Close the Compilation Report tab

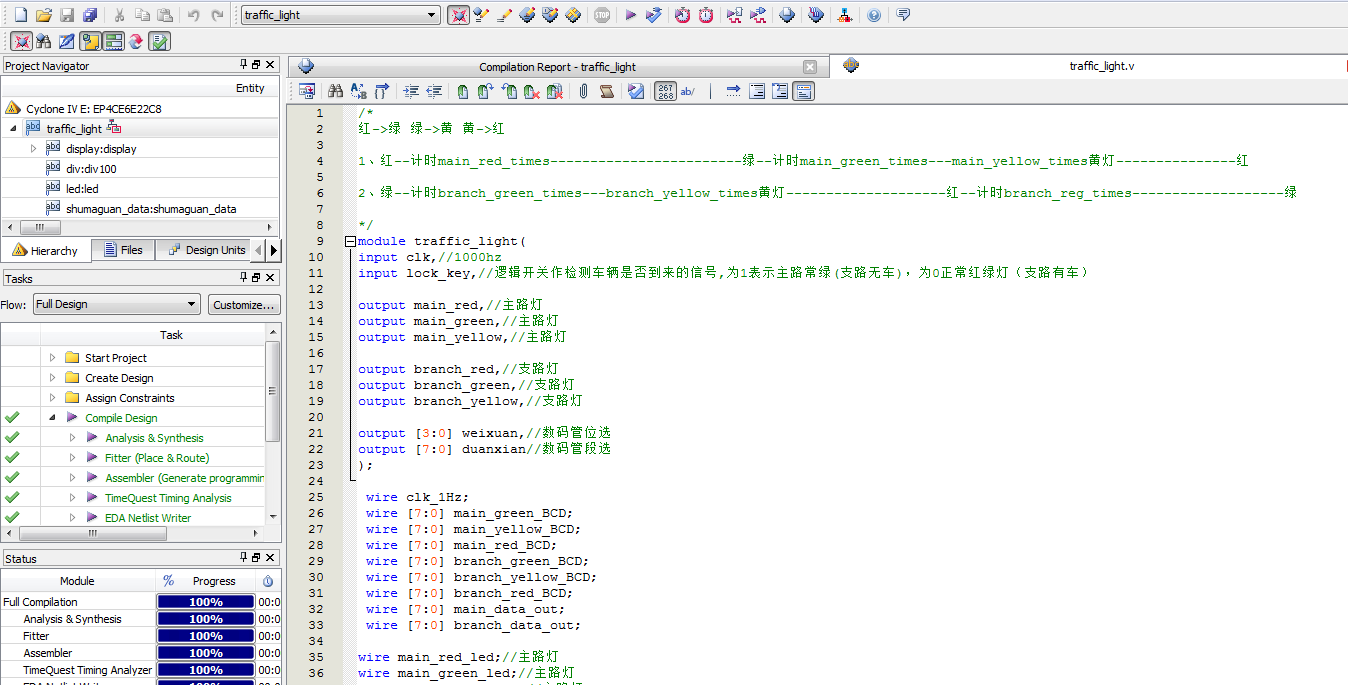click(810, 67)
